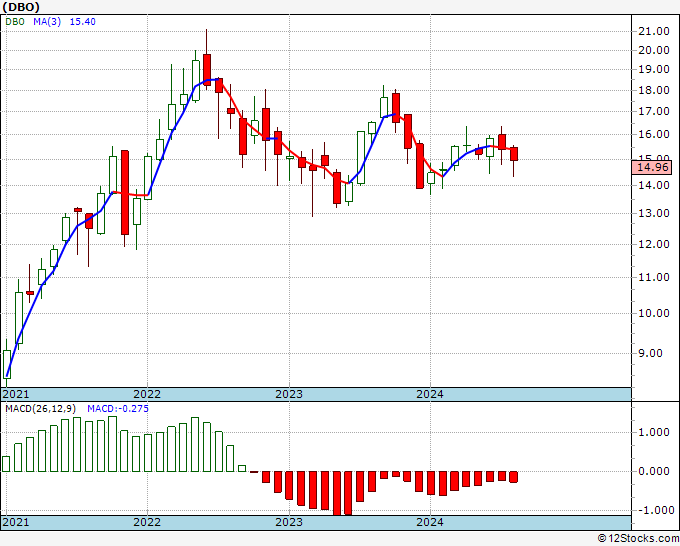
Task: Click the tallest red candle in late 2021
Action: (x=124, y=193)
